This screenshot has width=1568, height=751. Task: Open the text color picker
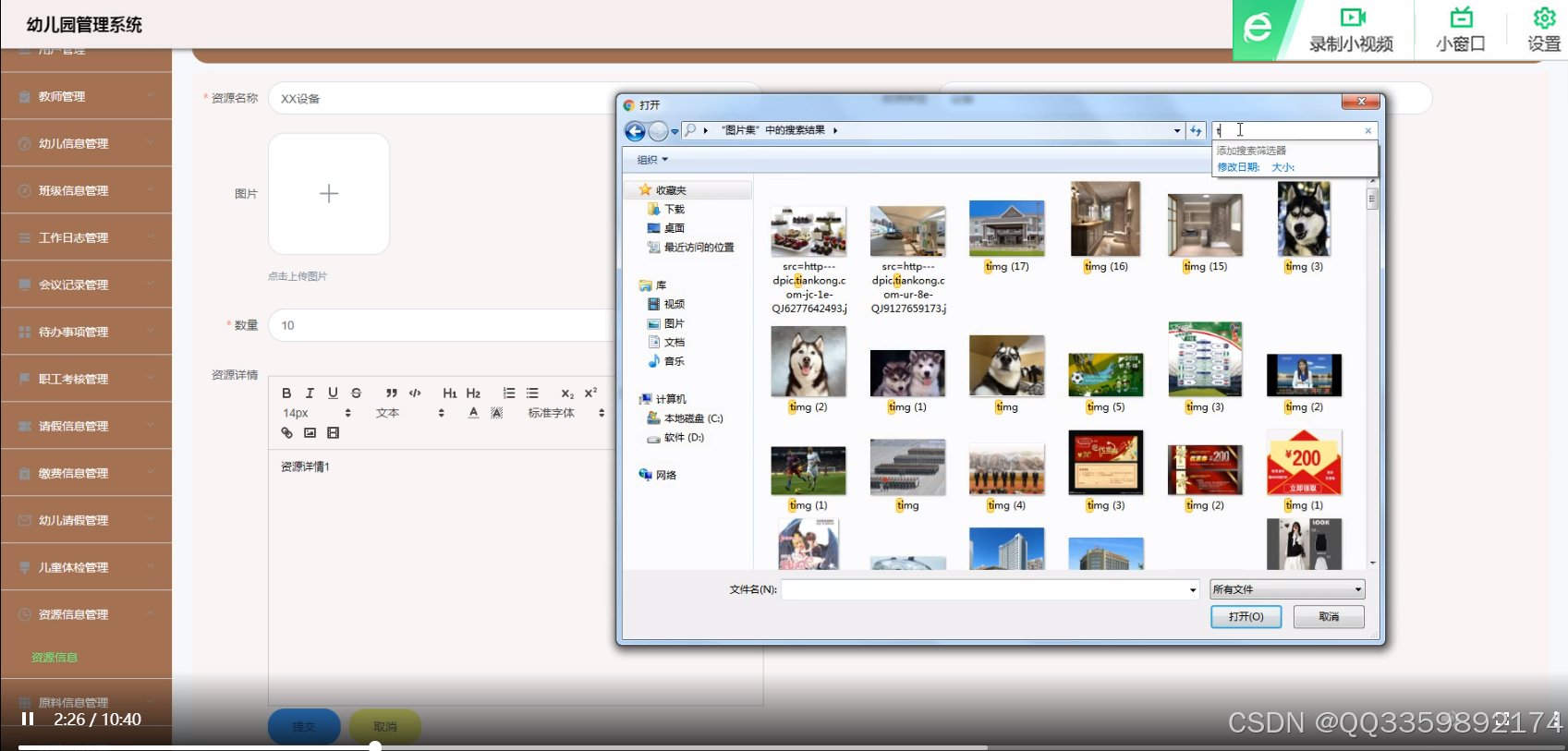473,413
